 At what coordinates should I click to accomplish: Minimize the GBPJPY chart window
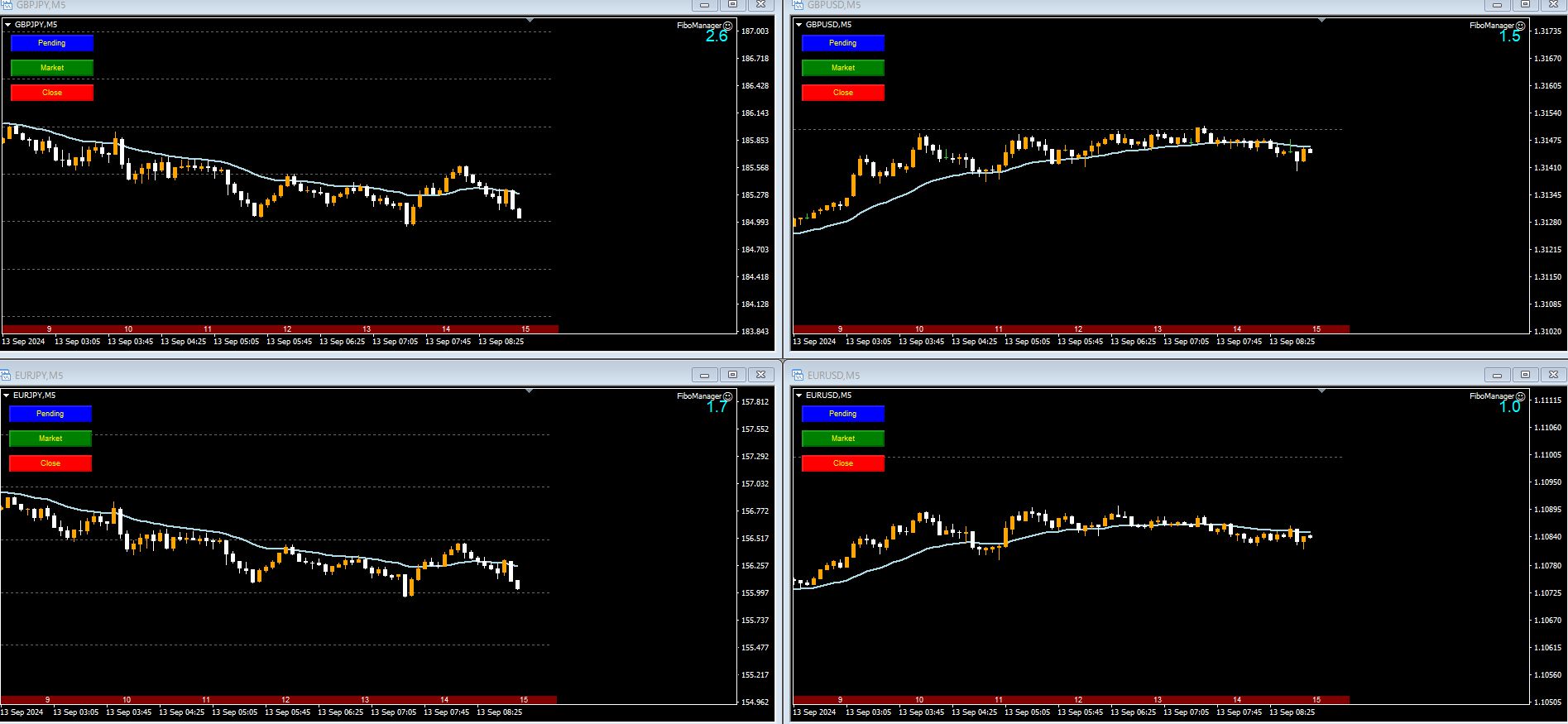(705, 5)
